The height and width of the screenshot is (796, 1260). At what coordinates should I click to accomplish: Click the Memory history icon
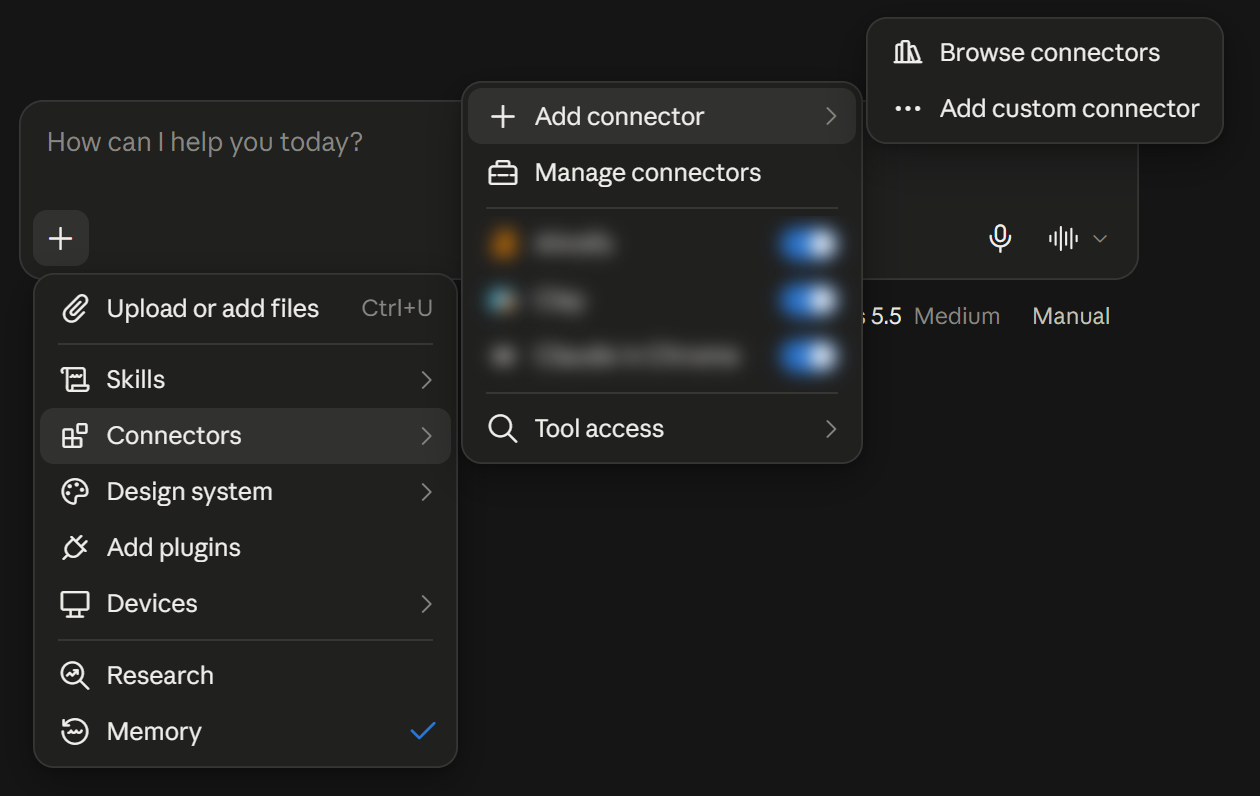tap(75, 732)
